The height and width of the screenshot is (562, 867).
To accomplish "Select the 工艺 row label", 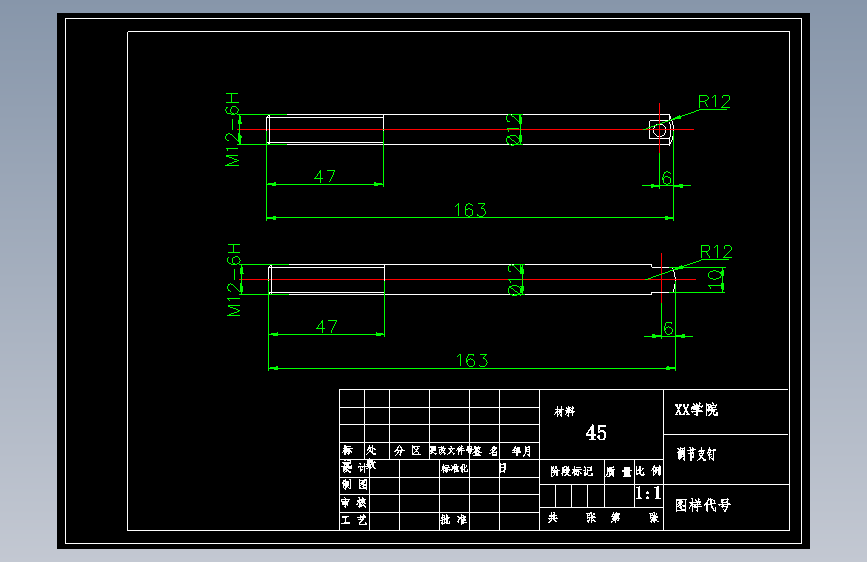I will [x=354, y=520].
